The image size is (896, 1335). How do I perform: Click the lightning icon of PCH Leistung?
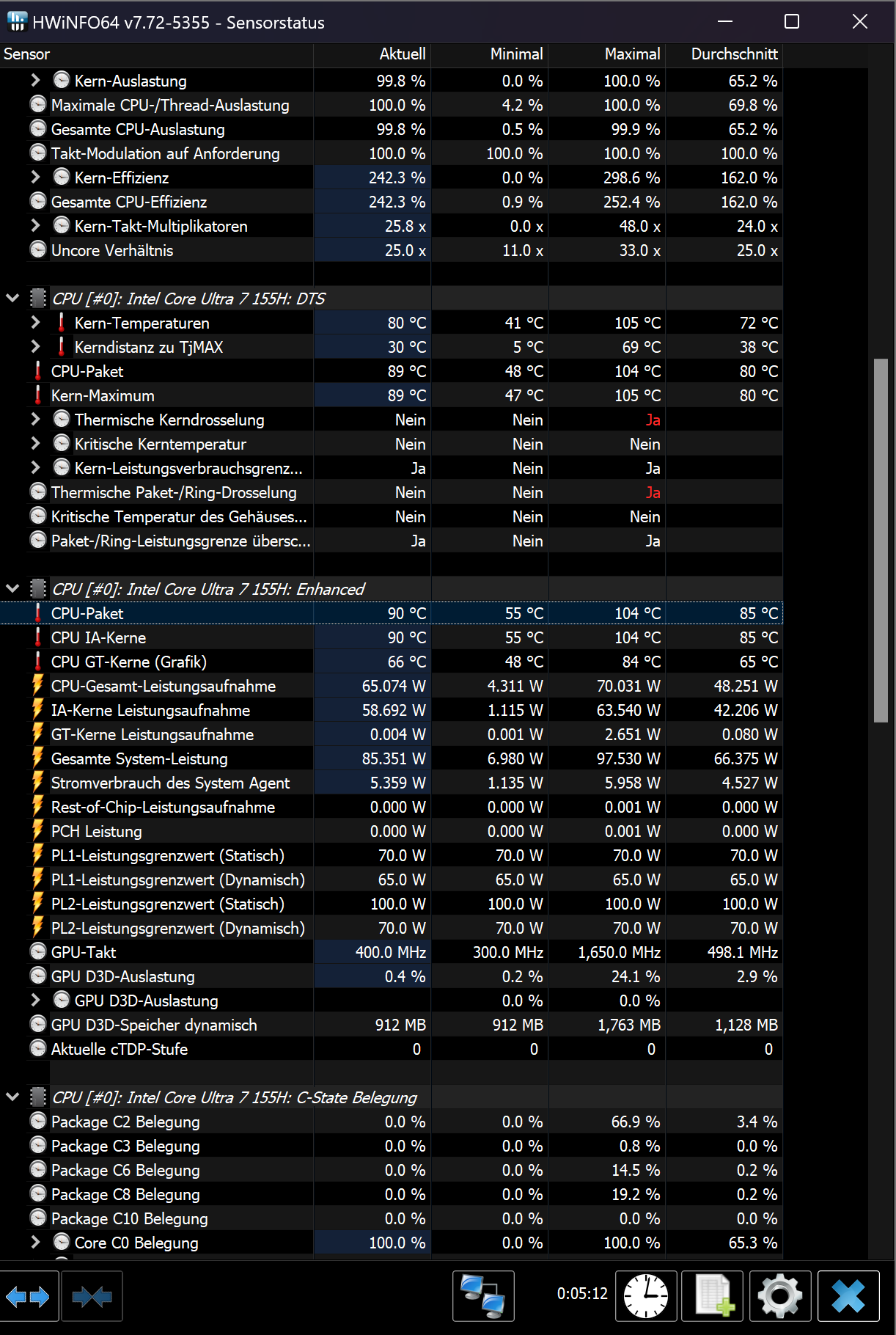tap(38, 831)
